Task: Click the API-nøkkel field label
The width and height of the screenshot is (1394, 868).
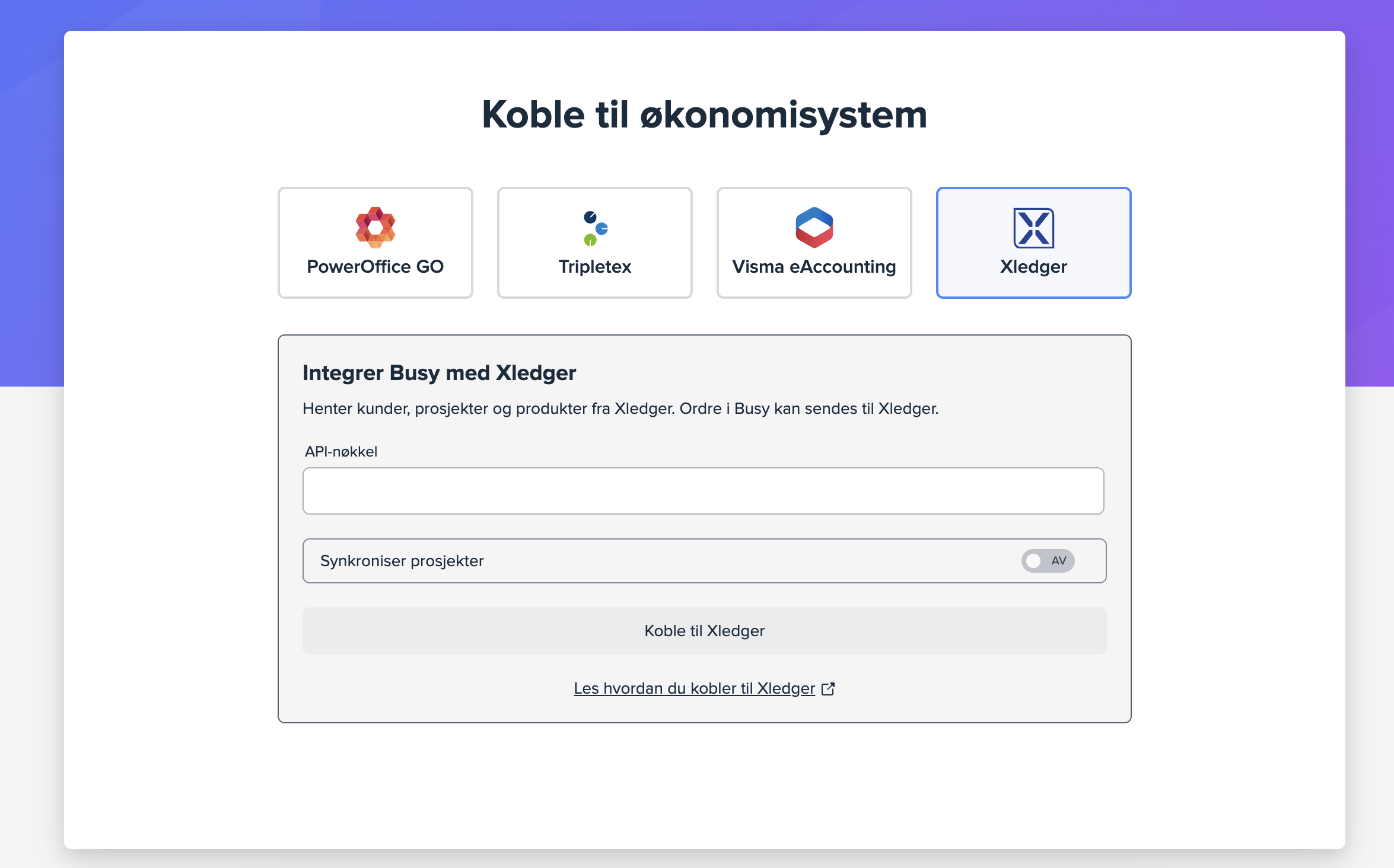Action: coord(341,452)
